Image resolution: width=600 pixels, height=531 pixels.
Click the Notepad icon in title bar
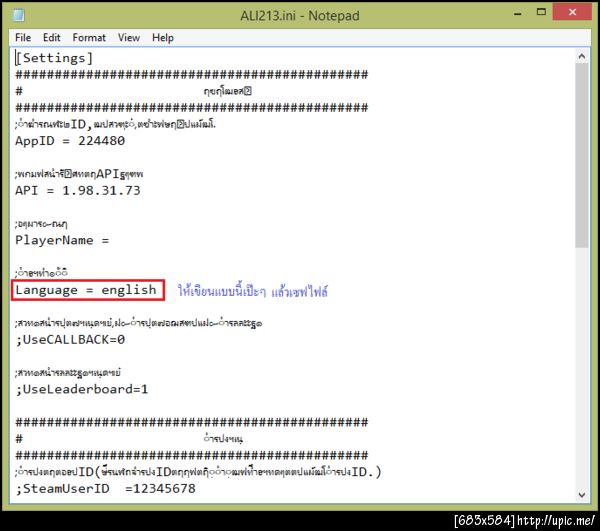click(x=18, y=15)
